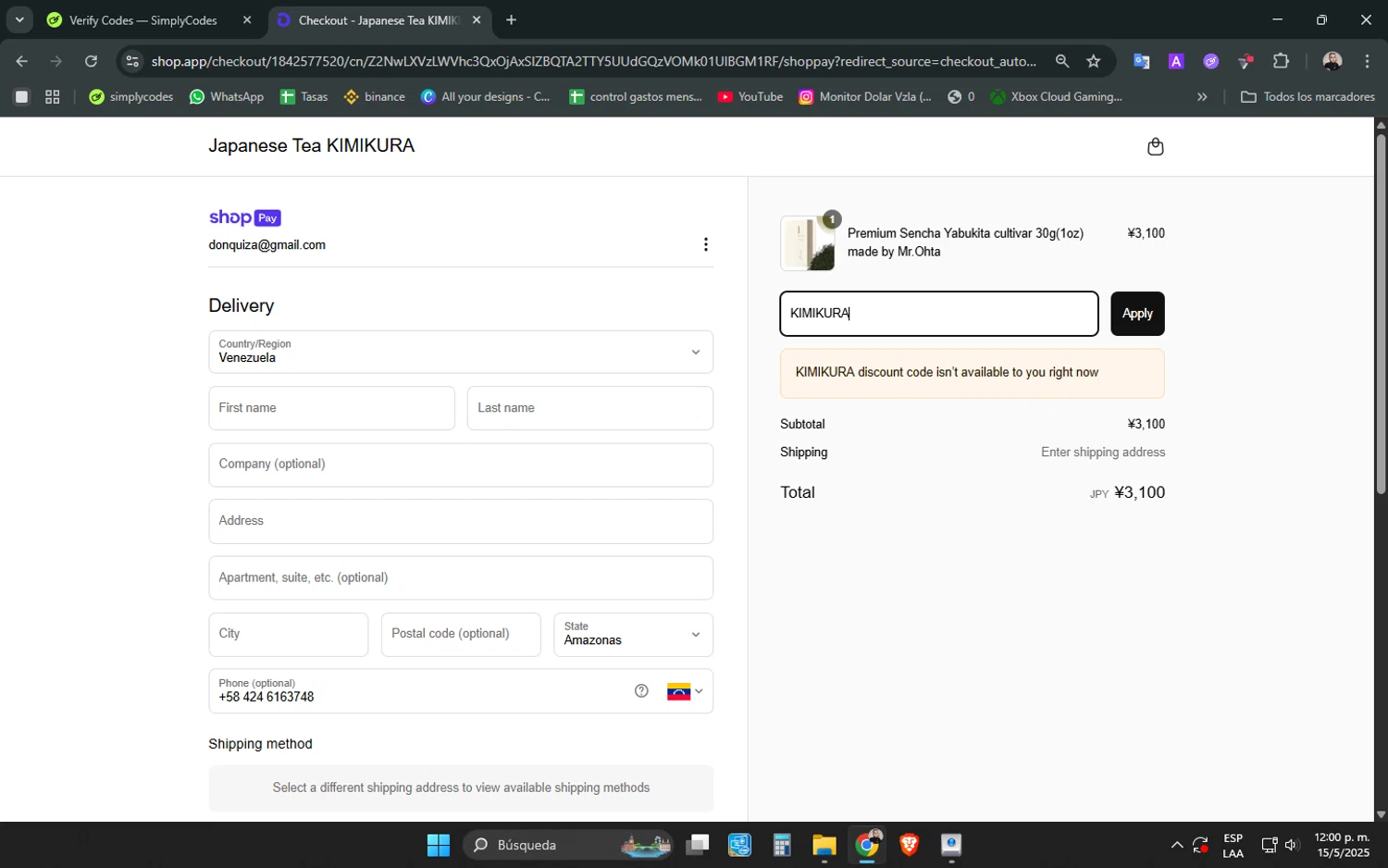The height and width of the screenshot is (868, 1388).
Task: Expand the State dropdown showing Amazonas
Action: click(x=633, y=635)
